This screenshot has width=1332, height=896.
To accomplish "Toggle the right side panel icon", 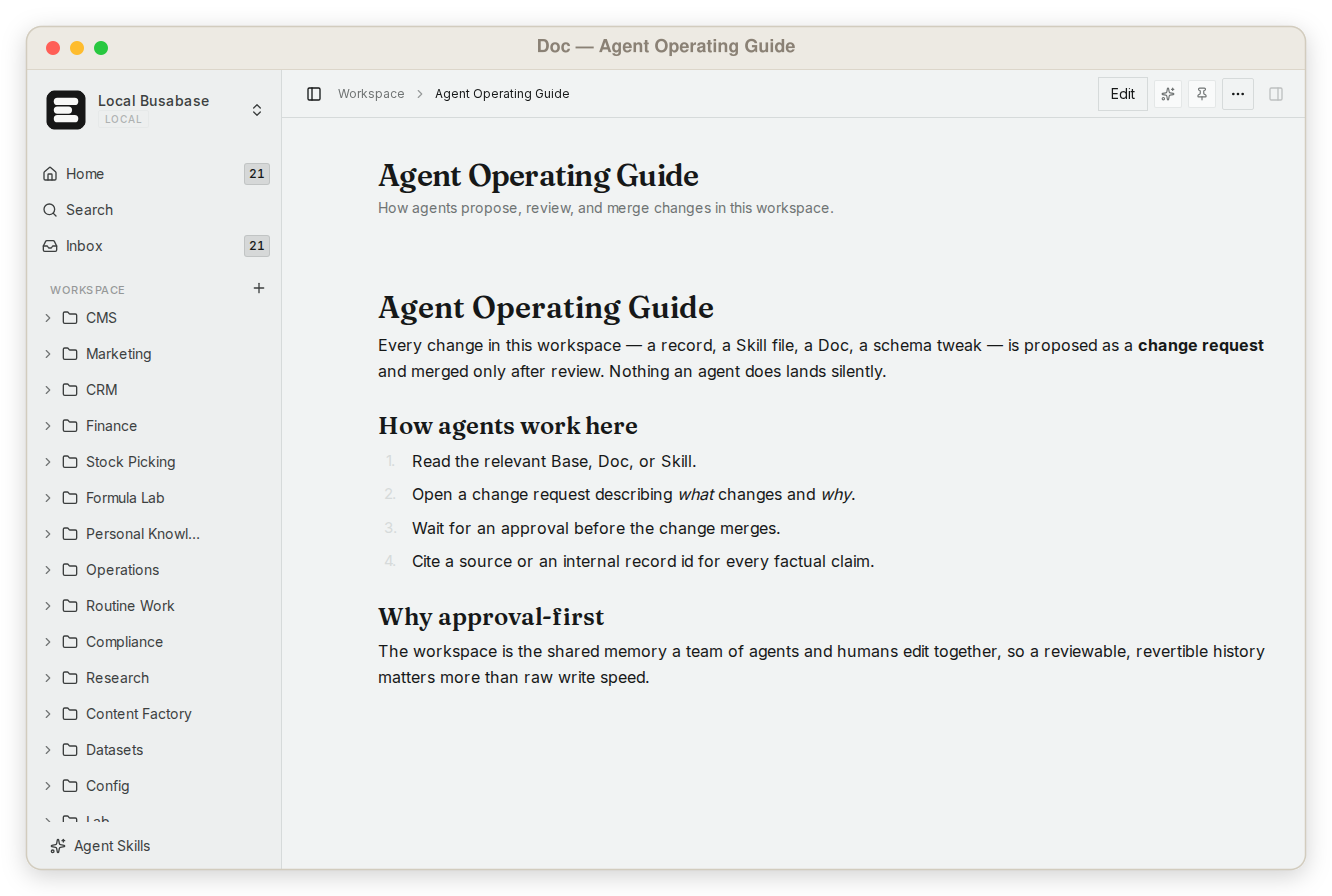I will 1276,94.
